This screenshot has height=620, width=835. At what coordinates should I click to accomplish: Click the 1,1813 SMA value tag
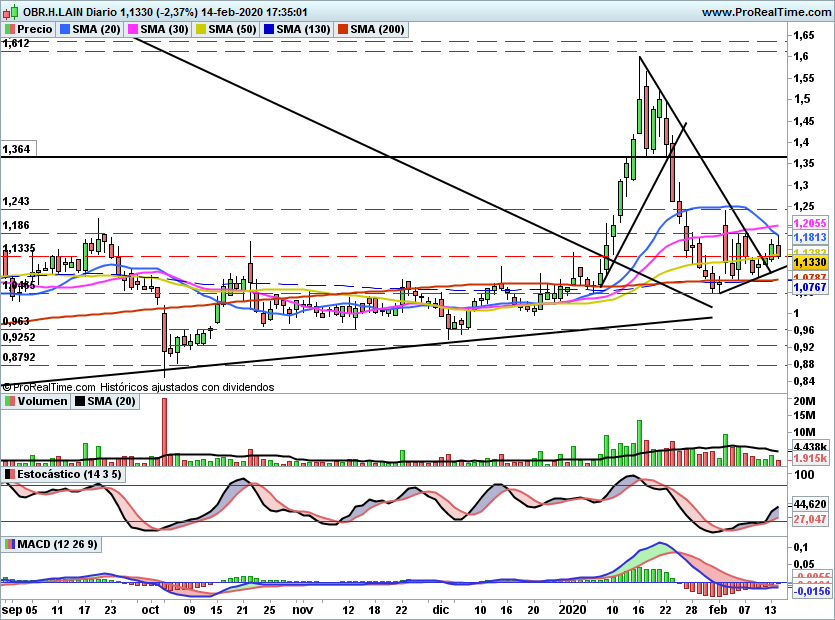pyautogui.click(x=810, y=237)
